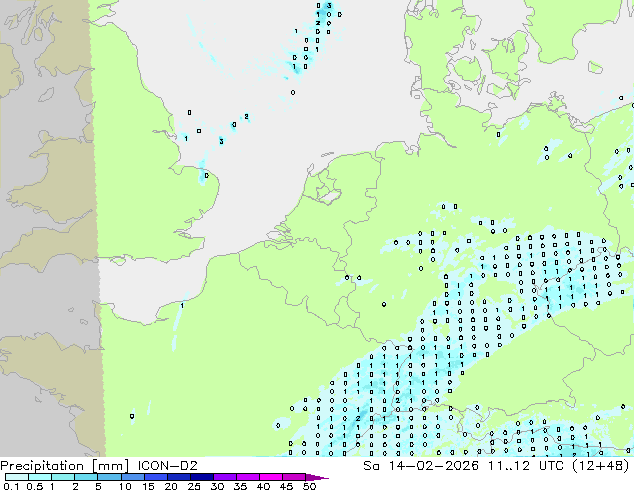Click the '0.1' legend scale value
Screen dimensions: 634x490
[11, 486]
